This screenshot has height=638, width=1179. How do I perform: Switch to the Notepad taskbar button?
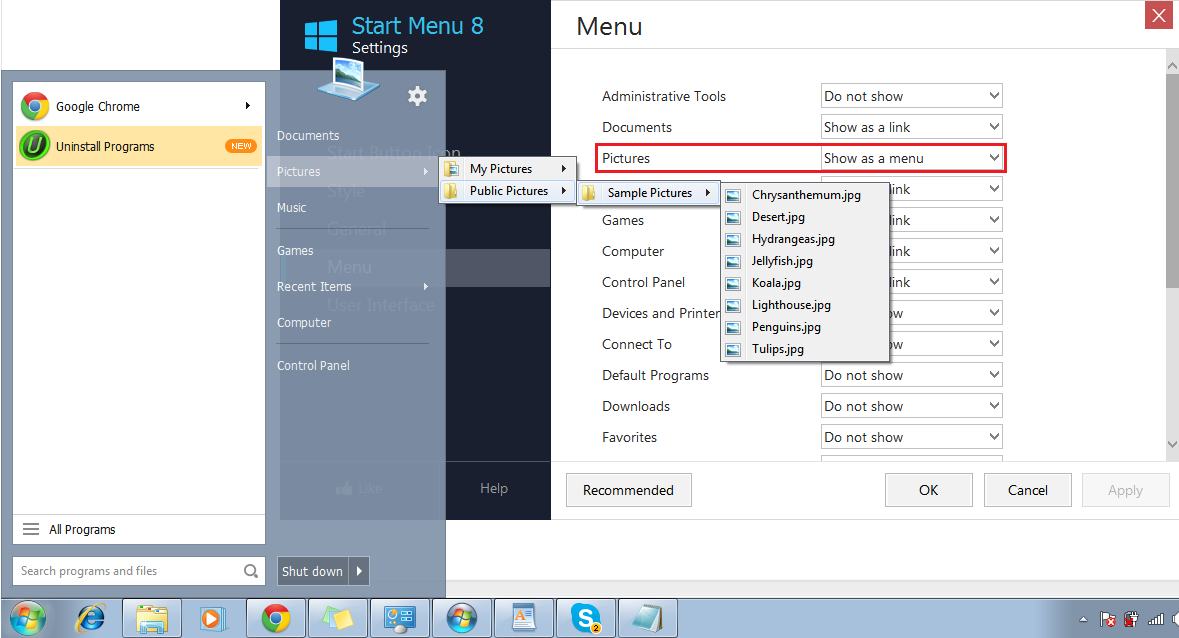[647, 618]
